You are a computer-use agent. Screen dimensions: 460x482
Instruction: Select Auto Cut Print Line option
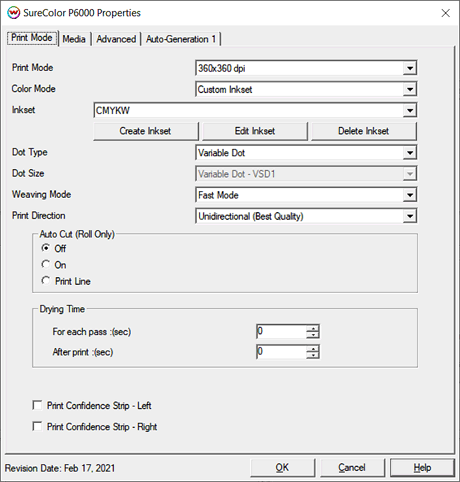point(46,281)
